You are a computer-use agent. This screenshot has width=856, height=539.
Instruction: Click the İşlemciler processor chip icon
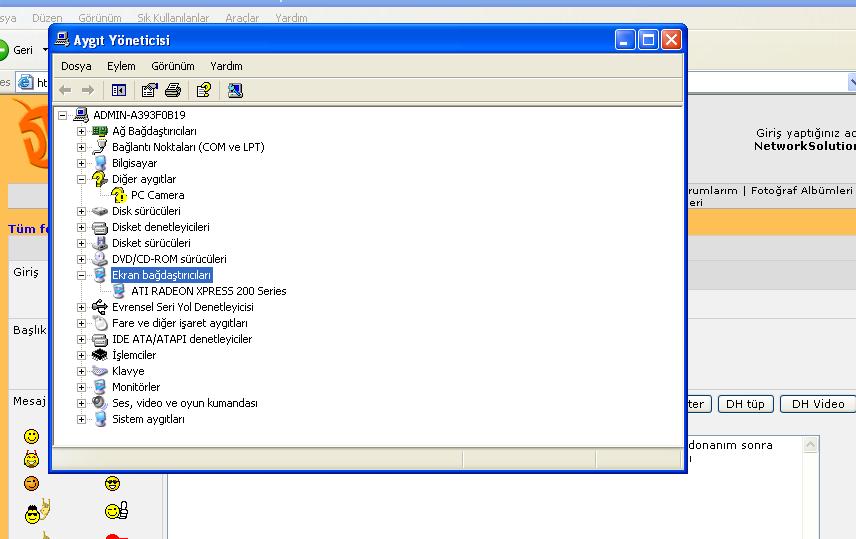point(99,355)
